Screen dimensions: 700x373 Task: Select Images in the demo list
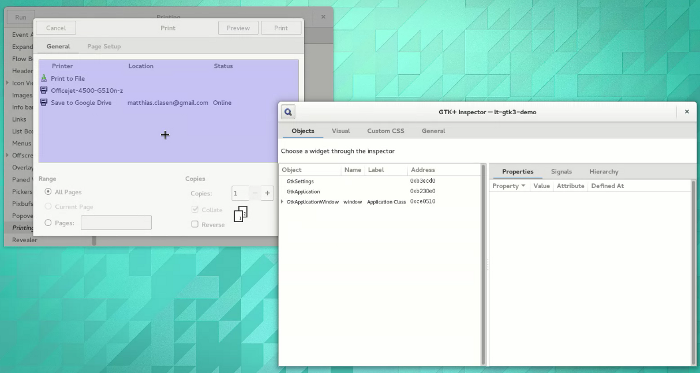pyautogui.click(x=22, y=95)
